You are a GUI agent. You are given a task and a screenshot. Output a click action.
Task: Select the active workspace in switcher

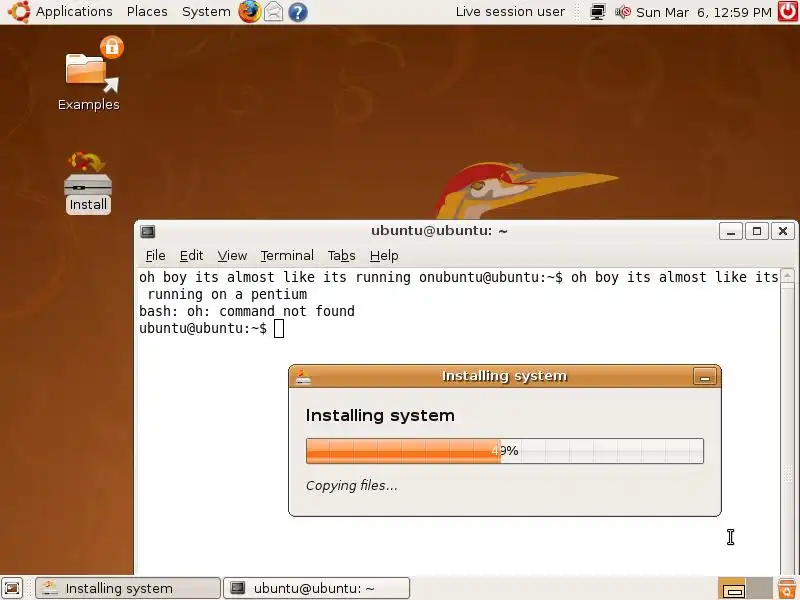click(x=732, y=588)
